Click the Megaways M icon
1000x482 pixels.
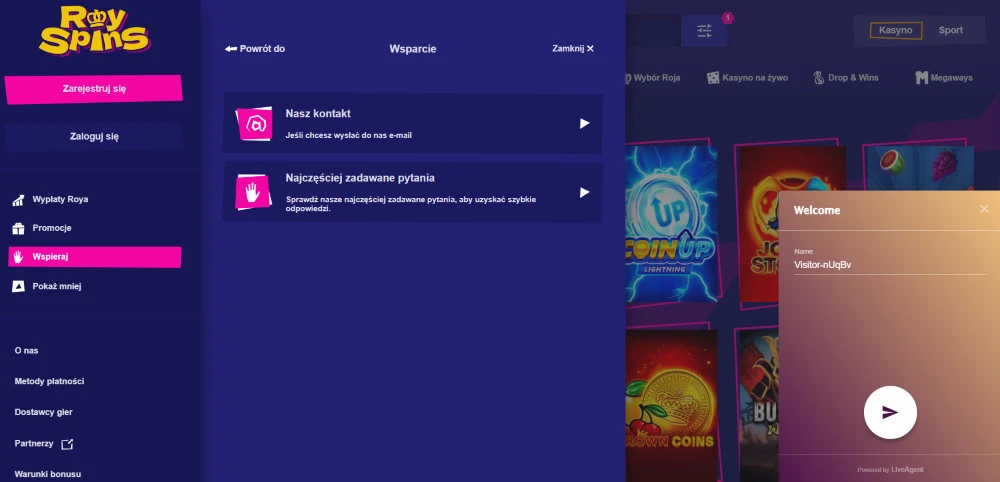(922, 78)
